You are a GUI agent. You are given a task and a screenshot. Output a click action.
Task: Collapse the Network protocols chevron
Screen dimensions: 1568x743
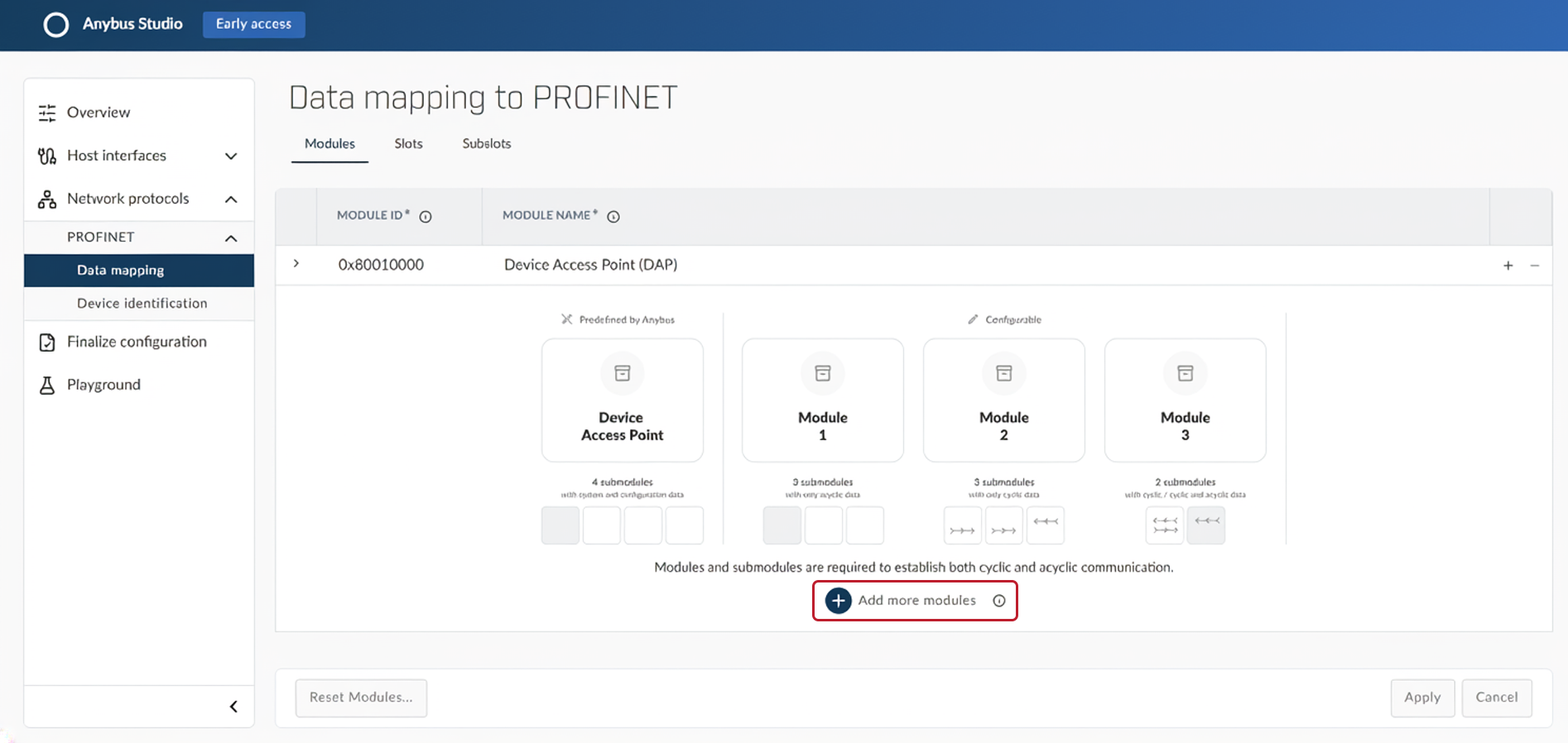pyautogui.click(x=231, y=199)
